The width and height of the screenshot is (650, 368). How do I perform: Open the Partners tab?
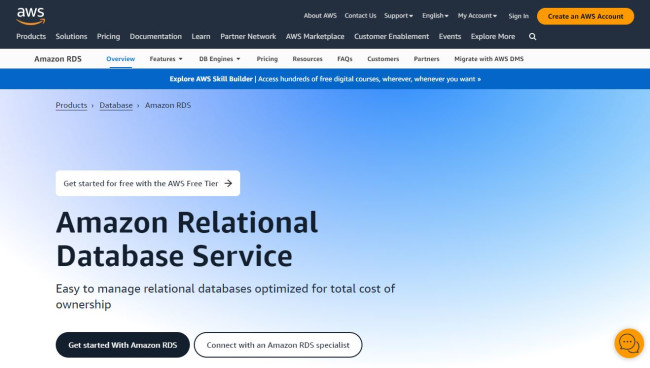pos(426,59)
